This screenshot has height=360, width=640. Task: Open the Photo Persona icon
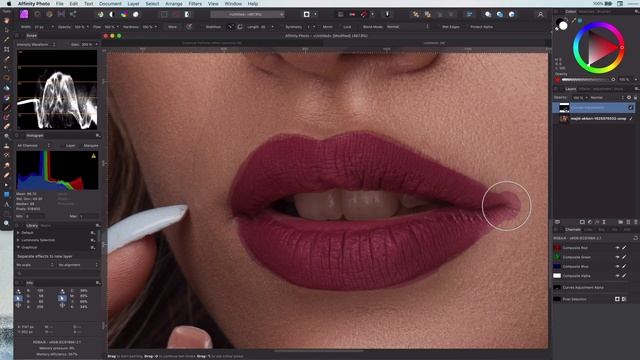coord(24,14)
